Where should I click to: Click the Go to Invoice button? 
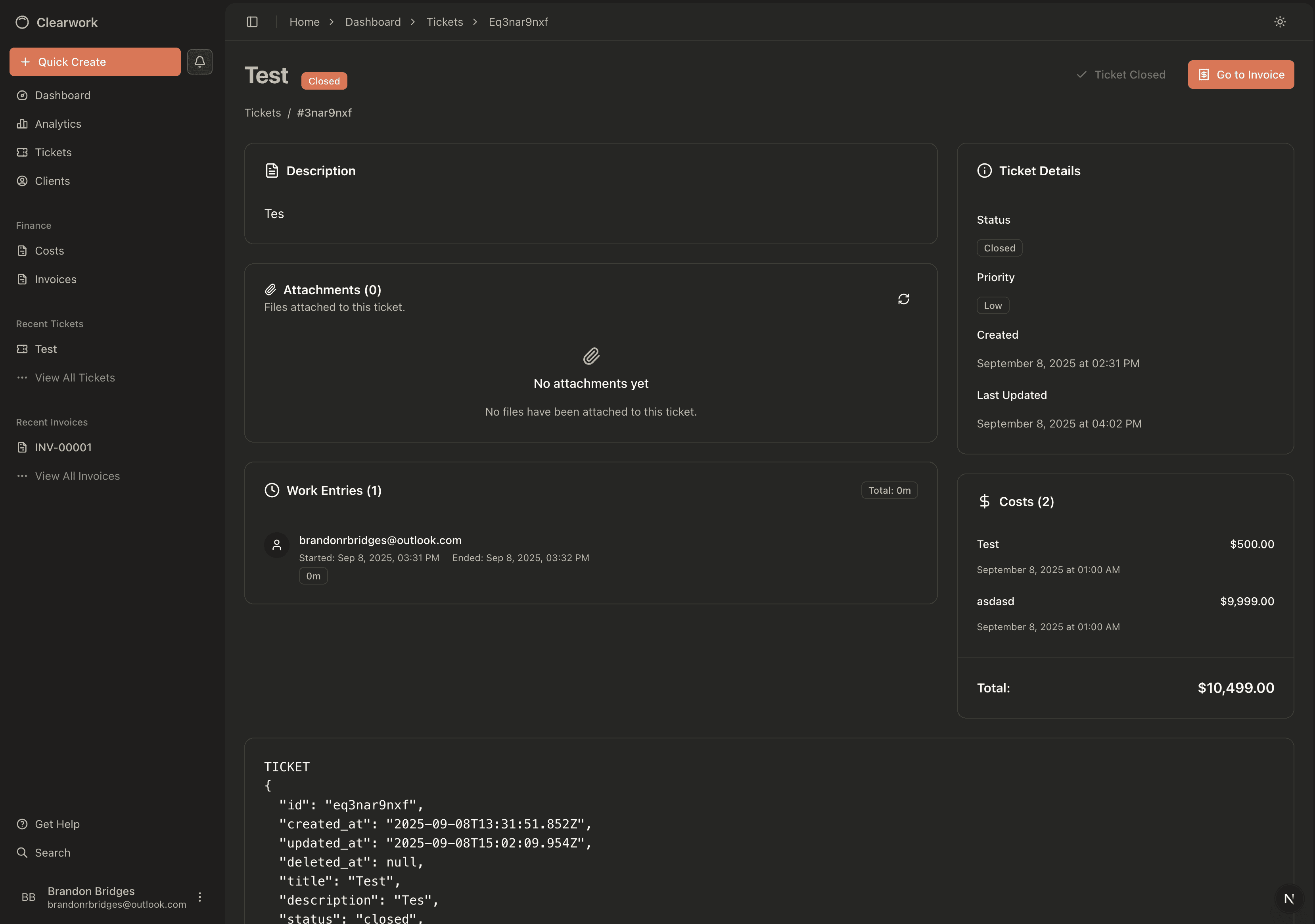pyautogui.click(x=1240, y=75)
